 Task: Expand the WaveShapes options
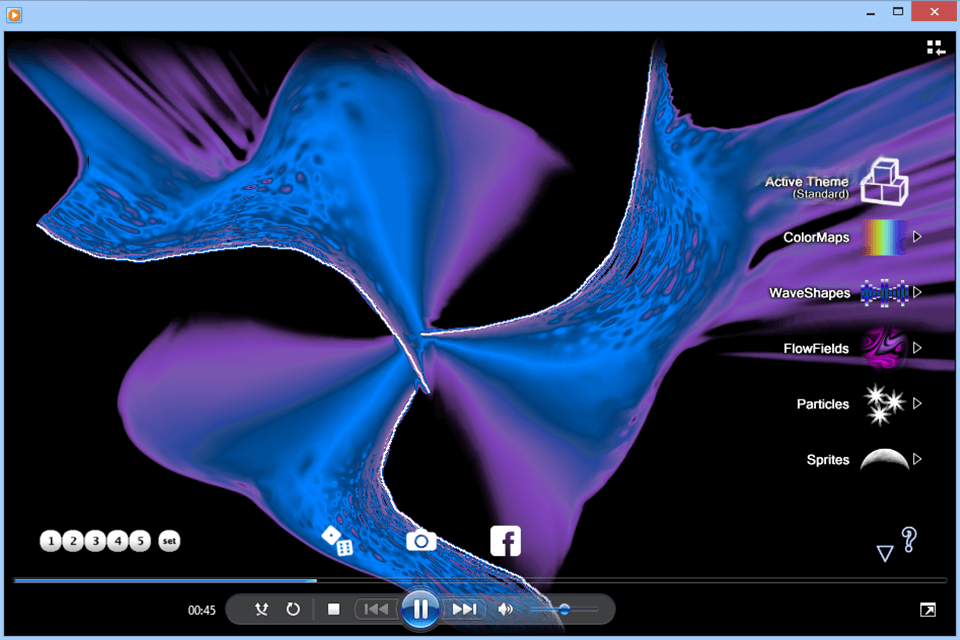pyautogui.click(x=918, y=292)
